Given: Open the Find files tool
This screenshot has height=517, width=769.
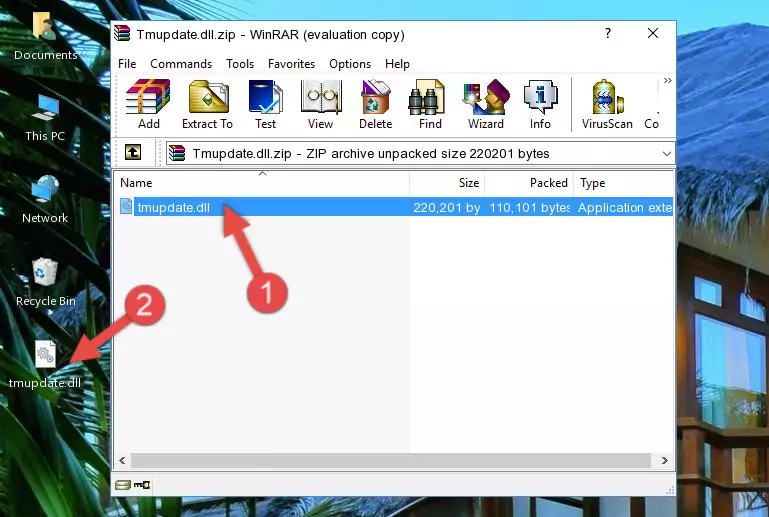Looking at the screenshot, I should pyautogui.click(x=430, y=104).
